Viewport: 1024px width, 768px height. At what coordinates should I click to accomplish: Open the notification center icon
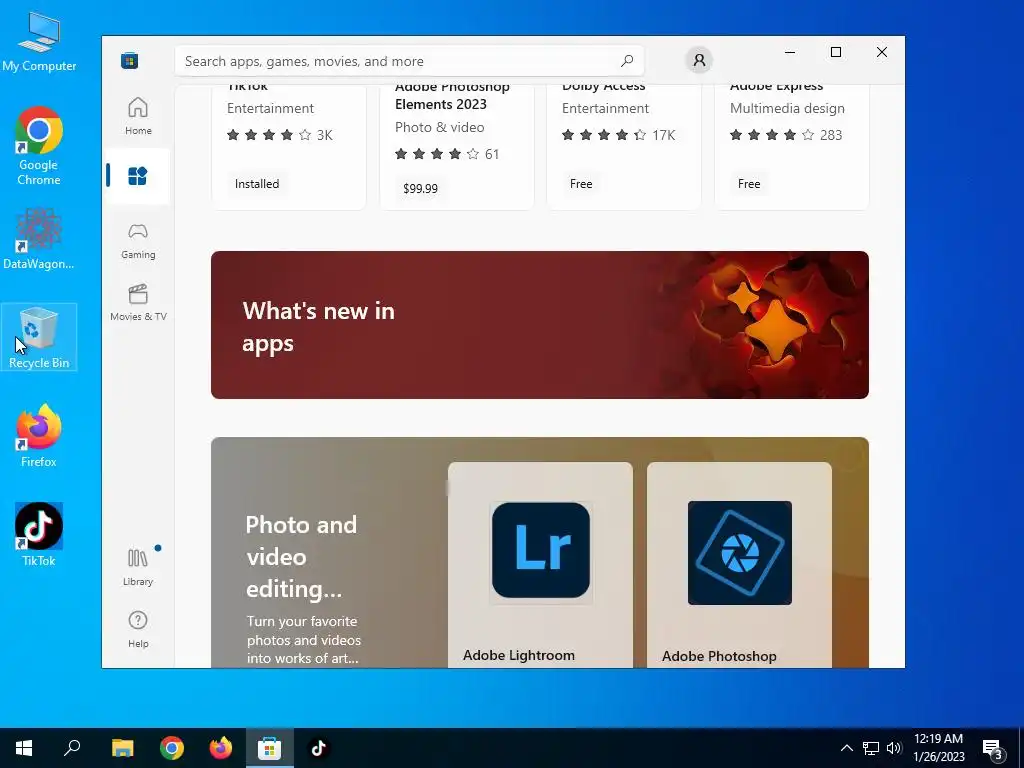(993, 749)
